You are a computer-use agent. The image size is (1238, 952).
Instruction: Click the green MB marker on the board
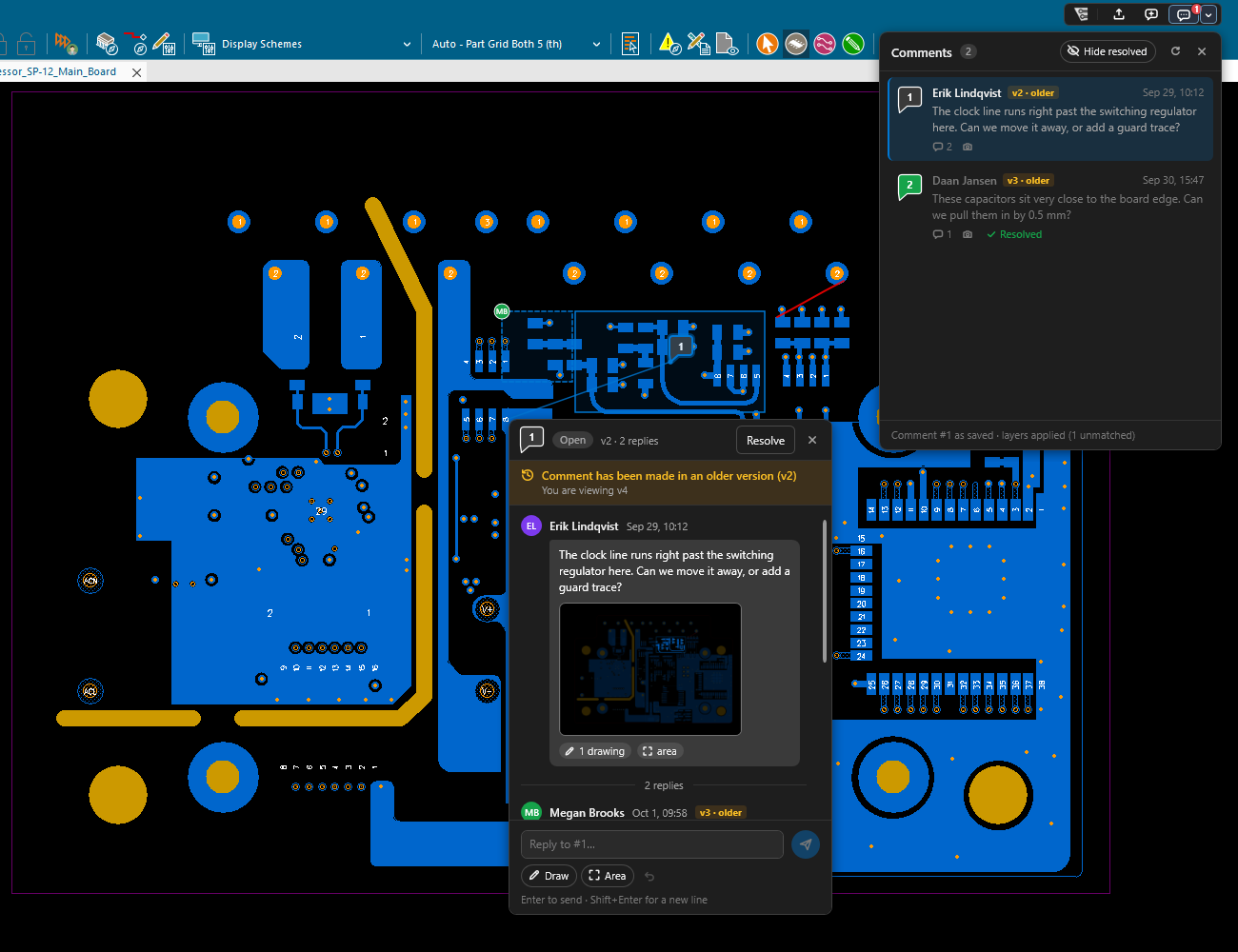coord(502,311)
